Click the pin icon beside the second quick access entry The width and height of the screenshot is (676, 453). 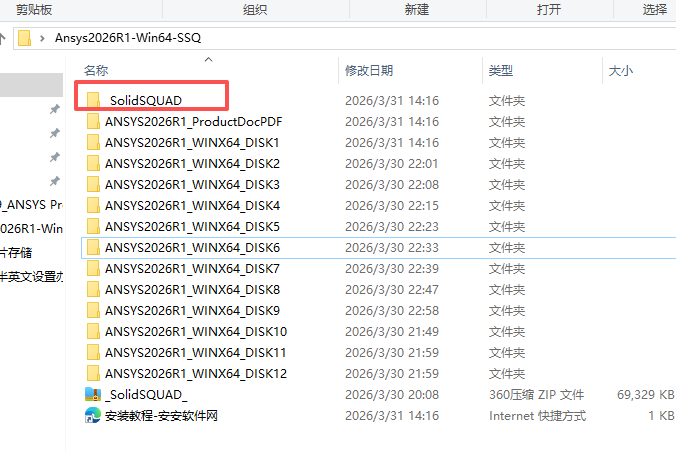[55, 133]
